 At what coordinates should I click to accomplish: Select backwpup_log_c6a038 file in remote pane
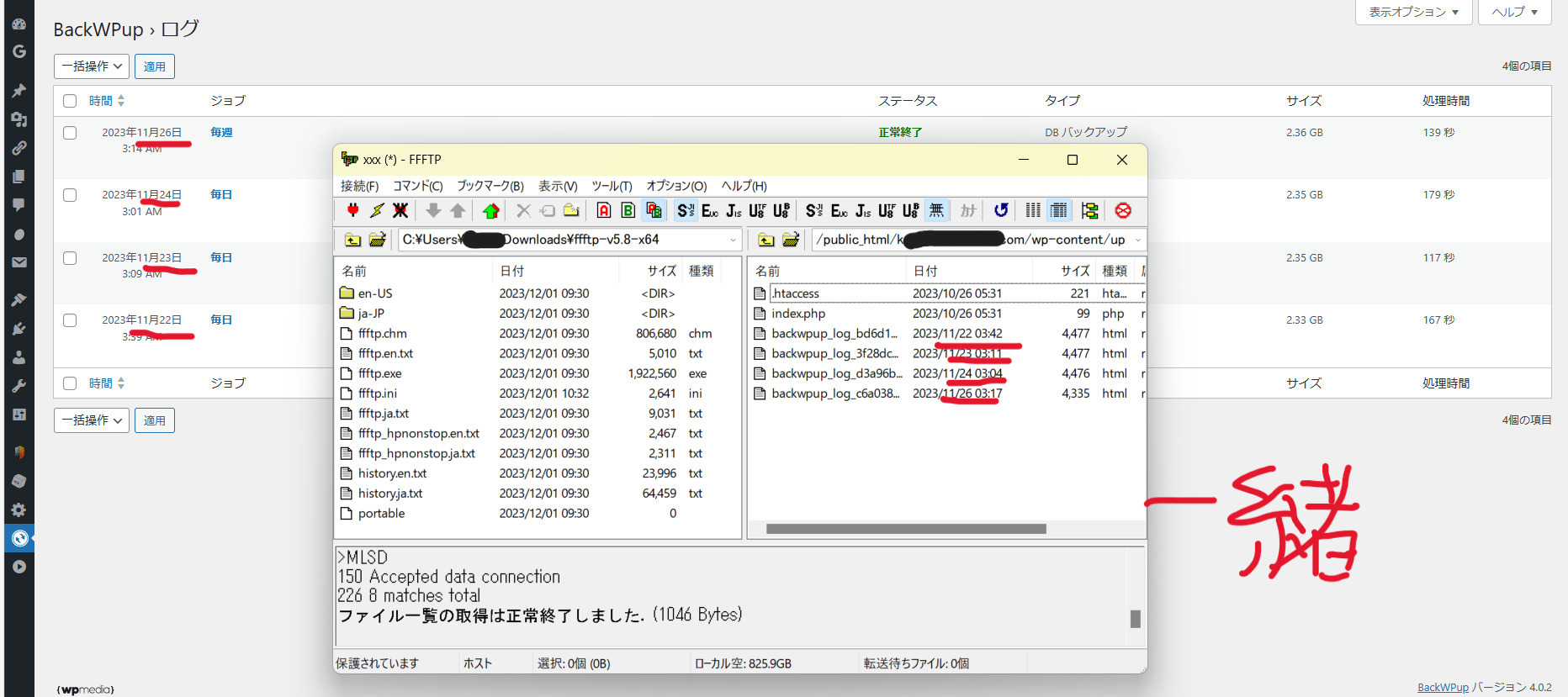(835, 393)
